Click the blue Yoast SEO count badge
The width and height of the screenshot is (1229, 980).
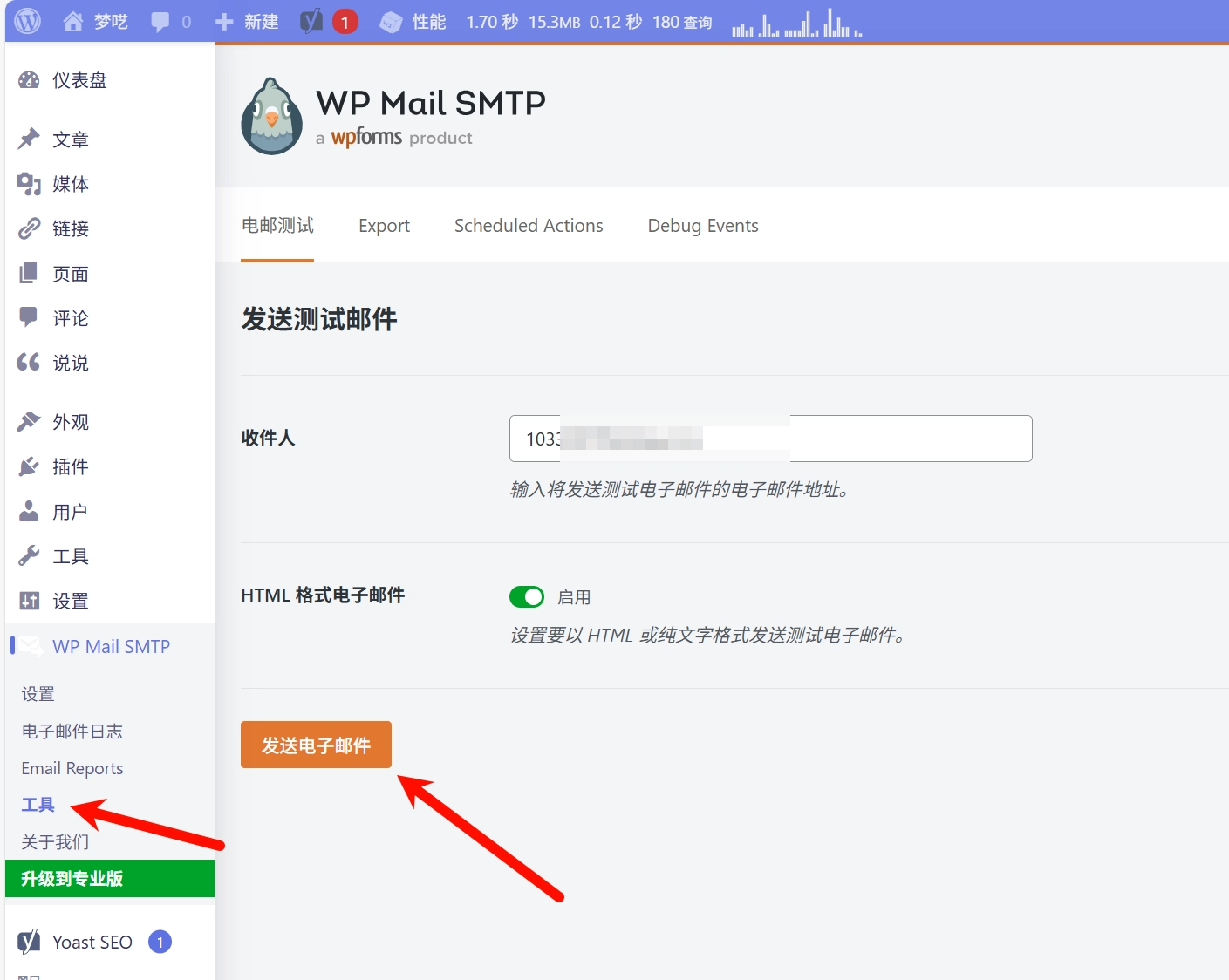pyautogui.click(x=160, y=942)
